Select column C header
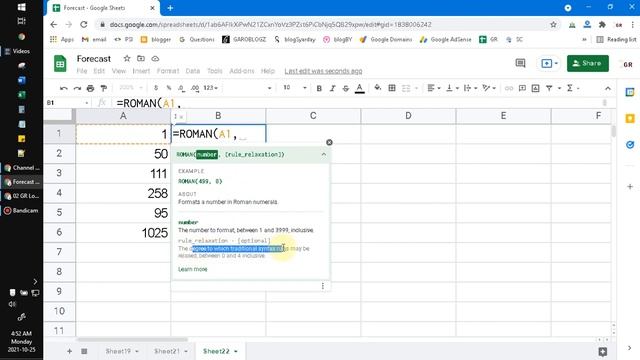 [x=313, y=116]
